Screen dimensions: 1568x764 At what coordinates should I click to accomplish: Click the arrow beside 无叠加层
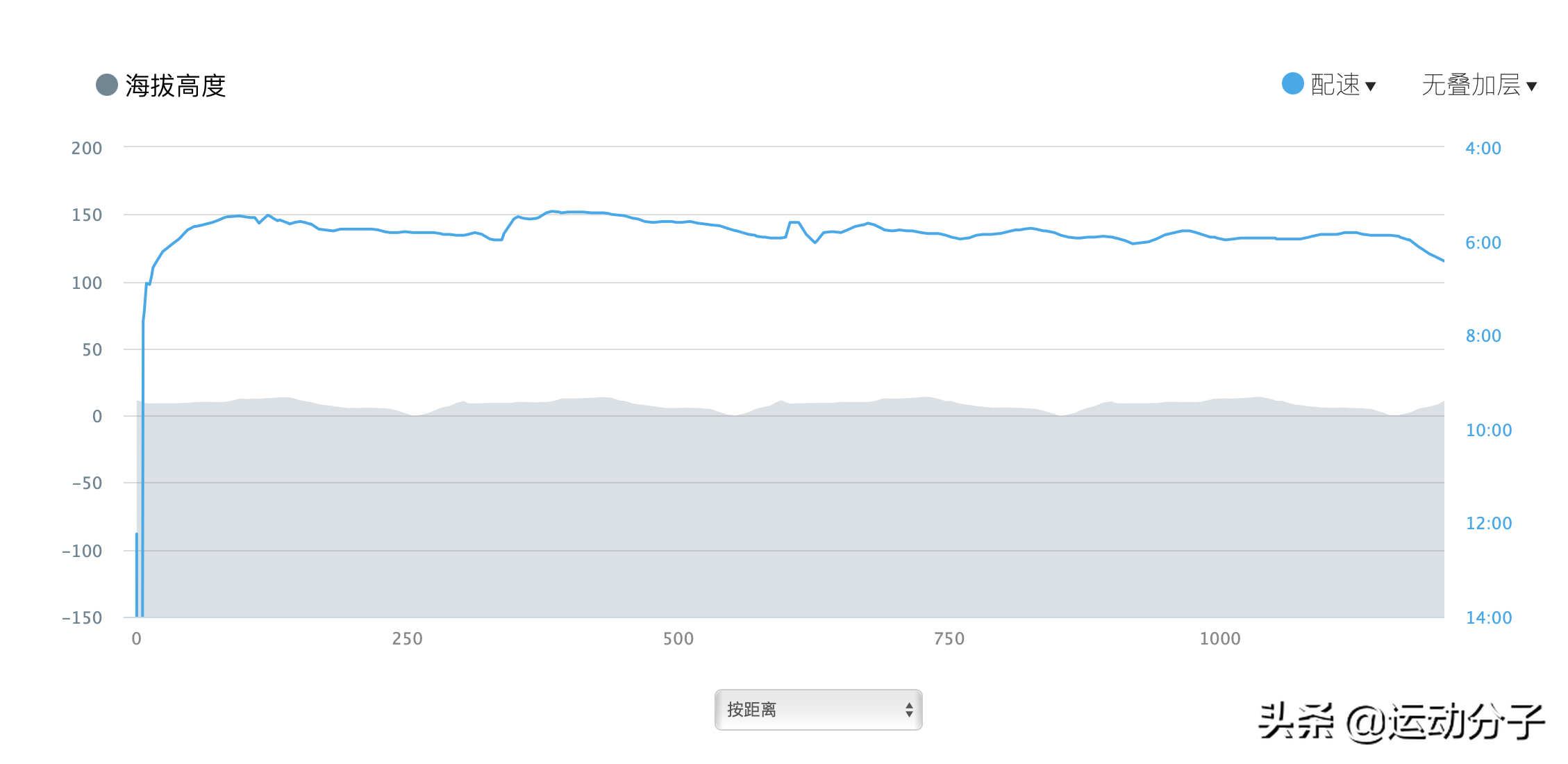(x=1531, y=86)
